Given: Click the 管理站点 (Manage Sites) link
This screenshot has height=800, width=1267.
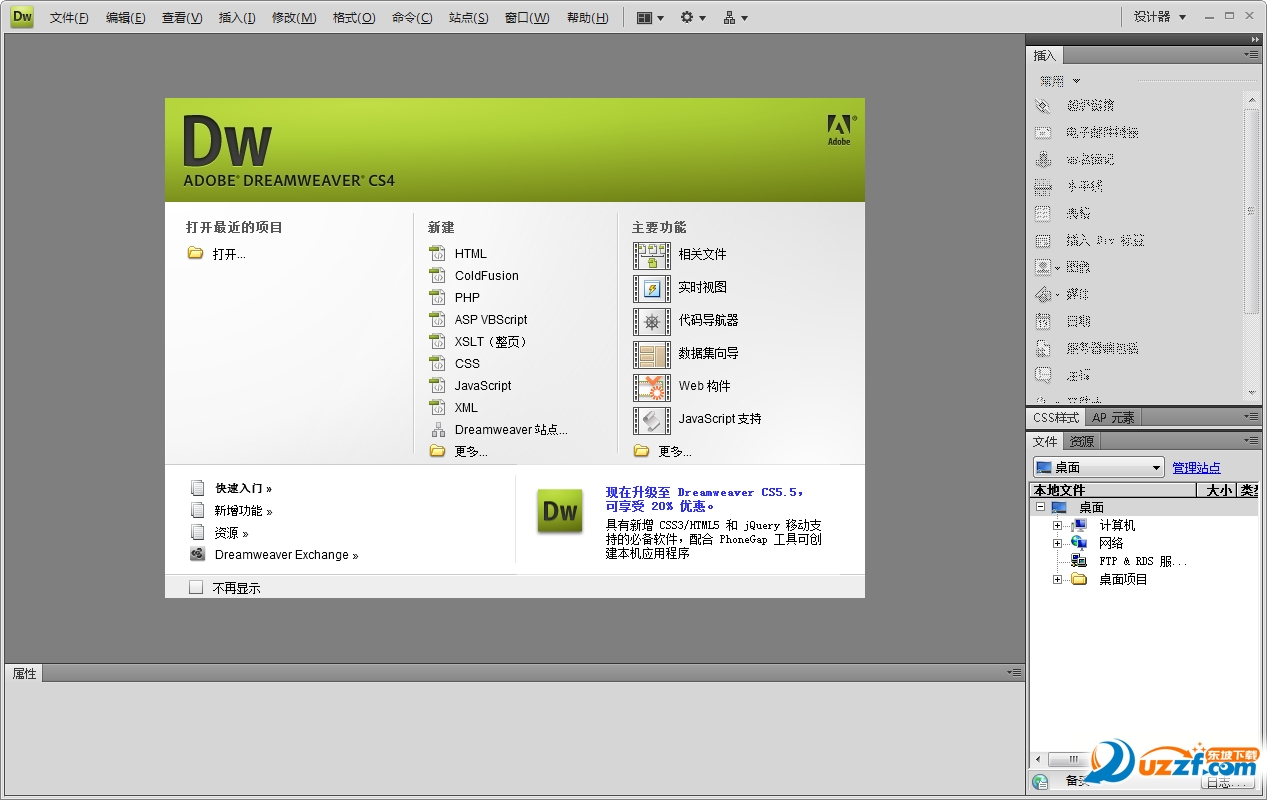Looking at the screenshot, I should click(x=1196, y=468).
